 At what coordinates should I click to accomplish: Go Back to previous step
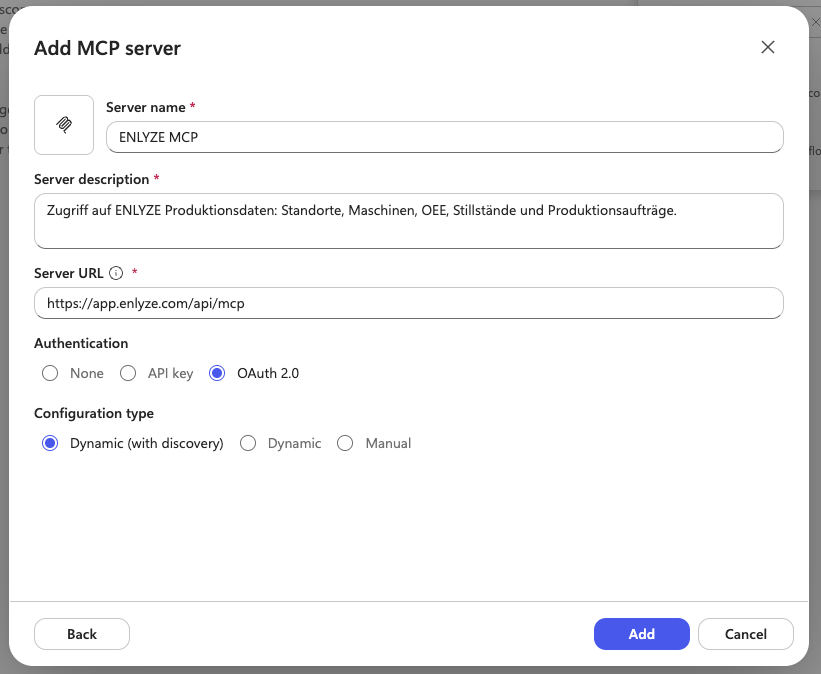point(82,634)
